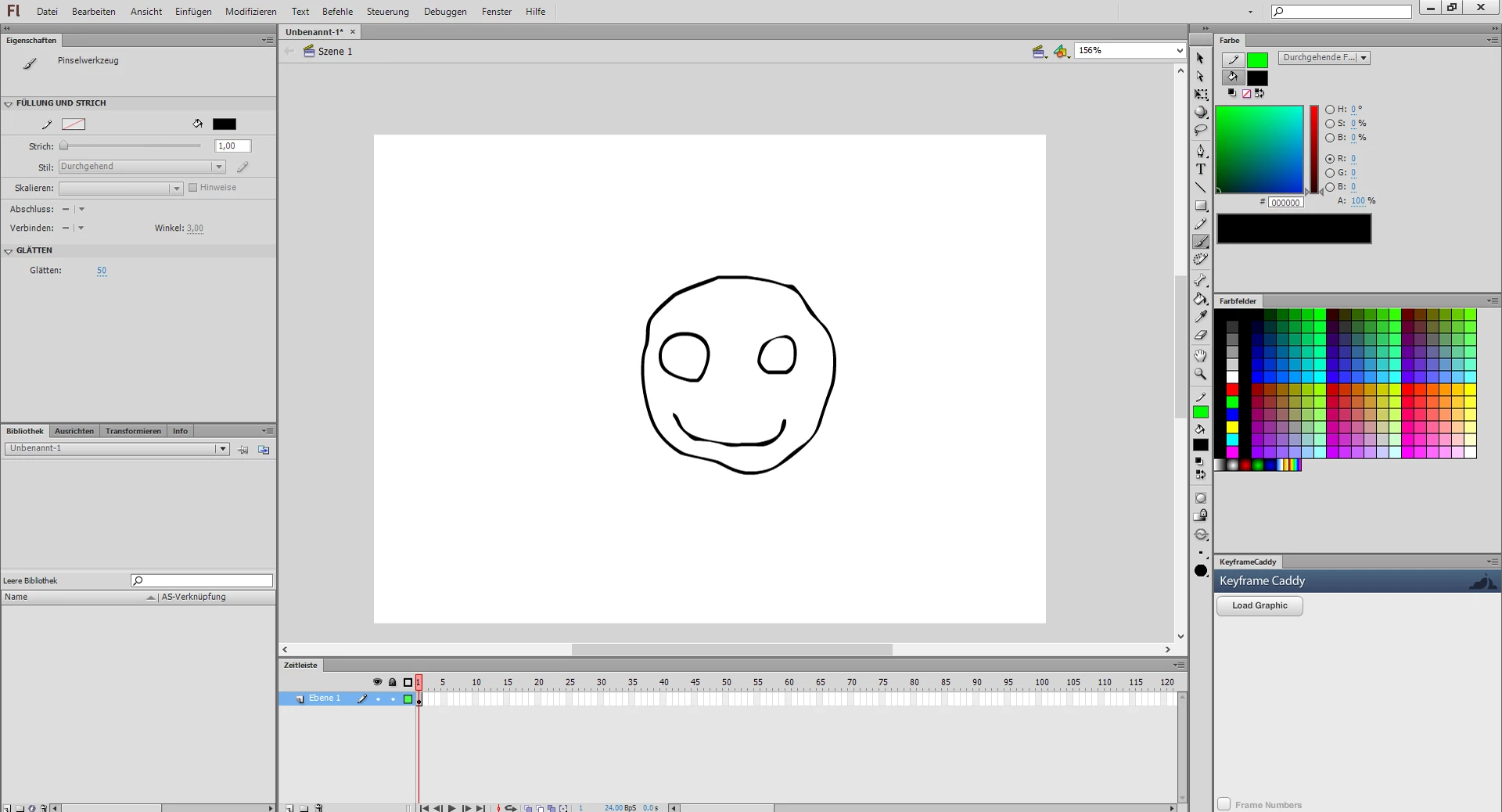Click the Glätten value 50

coord(102,271)
